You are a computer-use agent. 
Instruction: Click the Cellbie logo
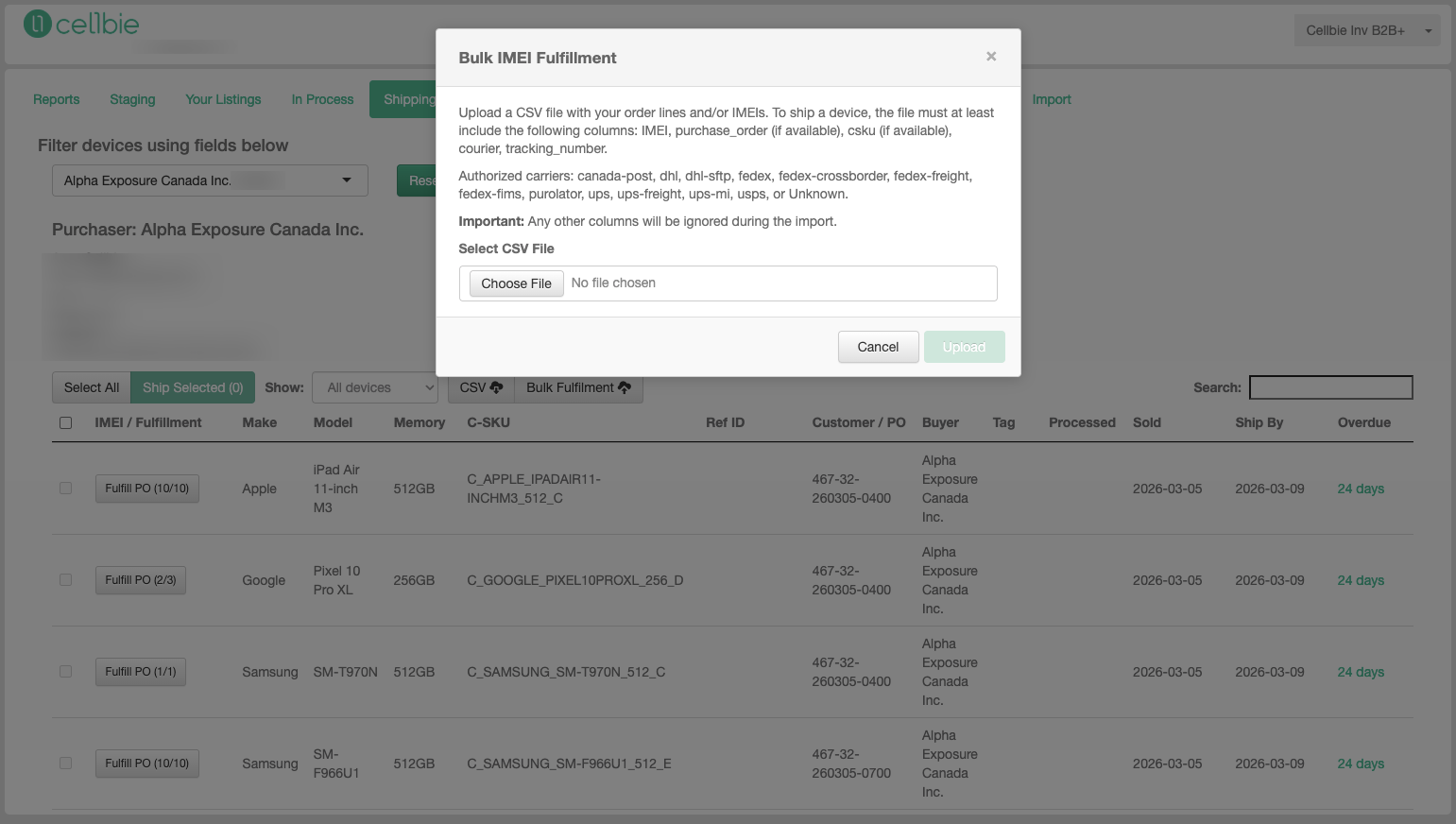click(x=81, y=24)
